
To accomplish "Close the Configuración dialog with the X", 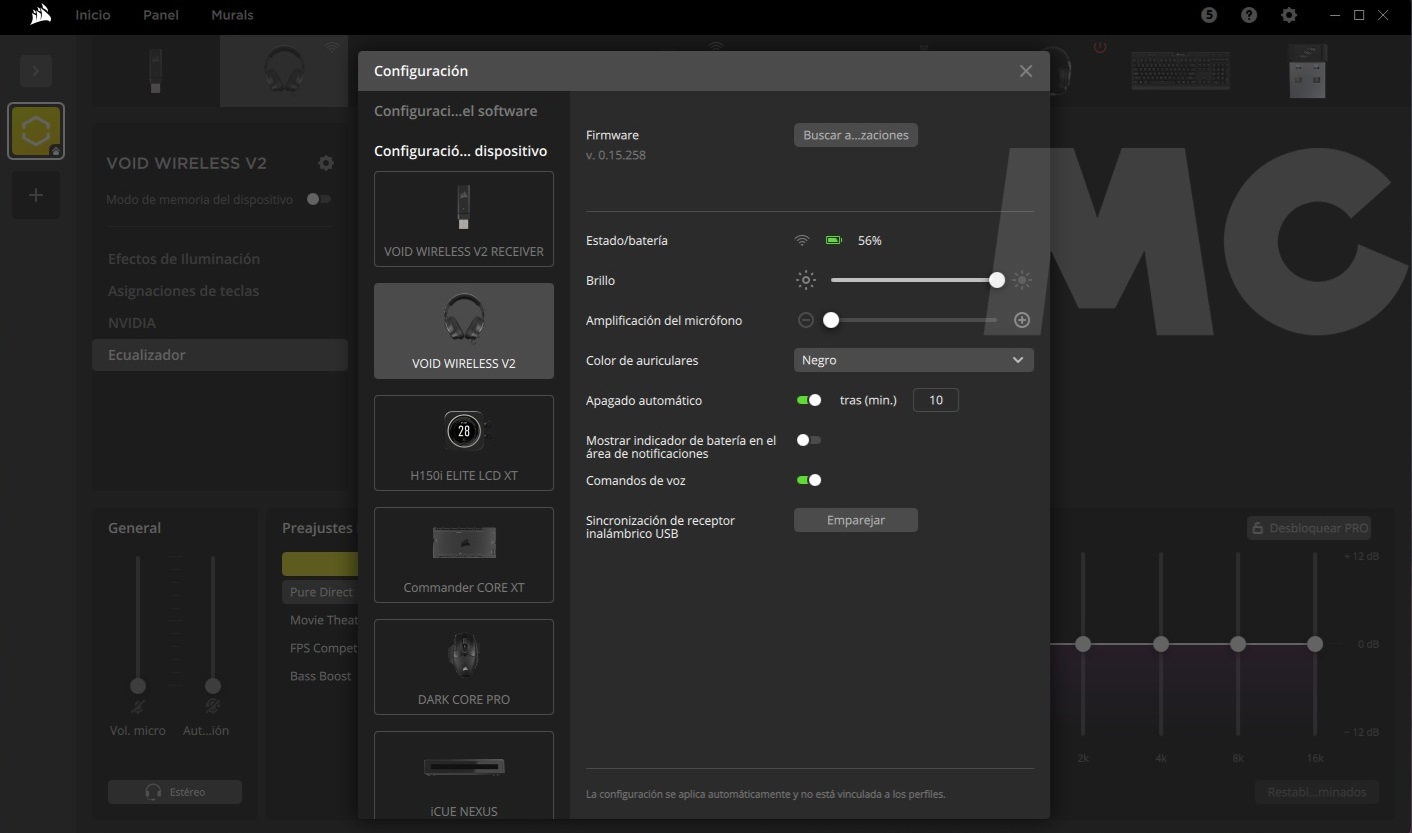I will point(1025,71).
